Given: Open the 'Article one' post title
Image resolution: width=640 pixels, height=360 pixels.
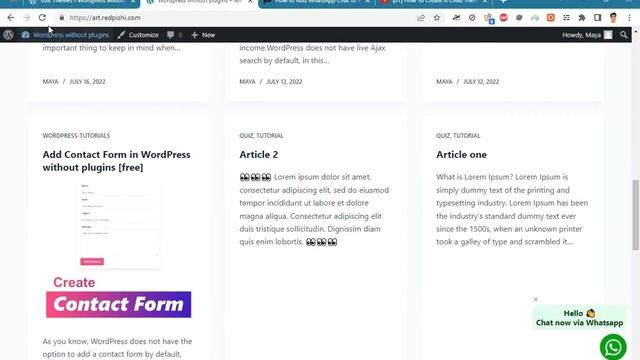Looking at the screenshot, I should coord(461,155).
